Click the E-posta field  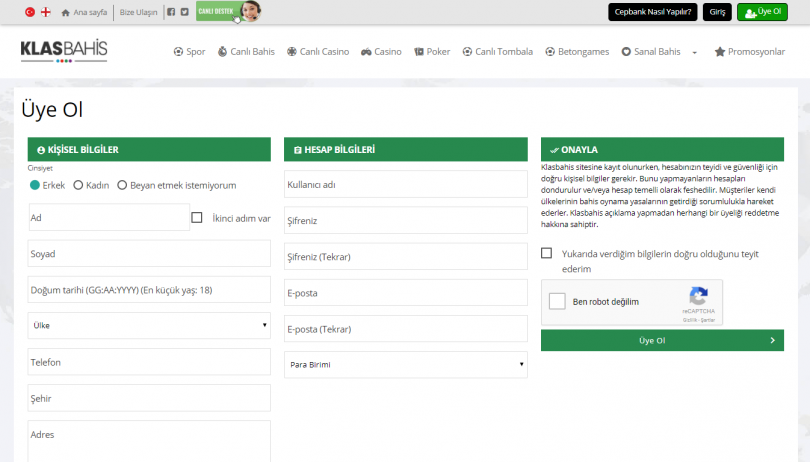tap(406, 293)
